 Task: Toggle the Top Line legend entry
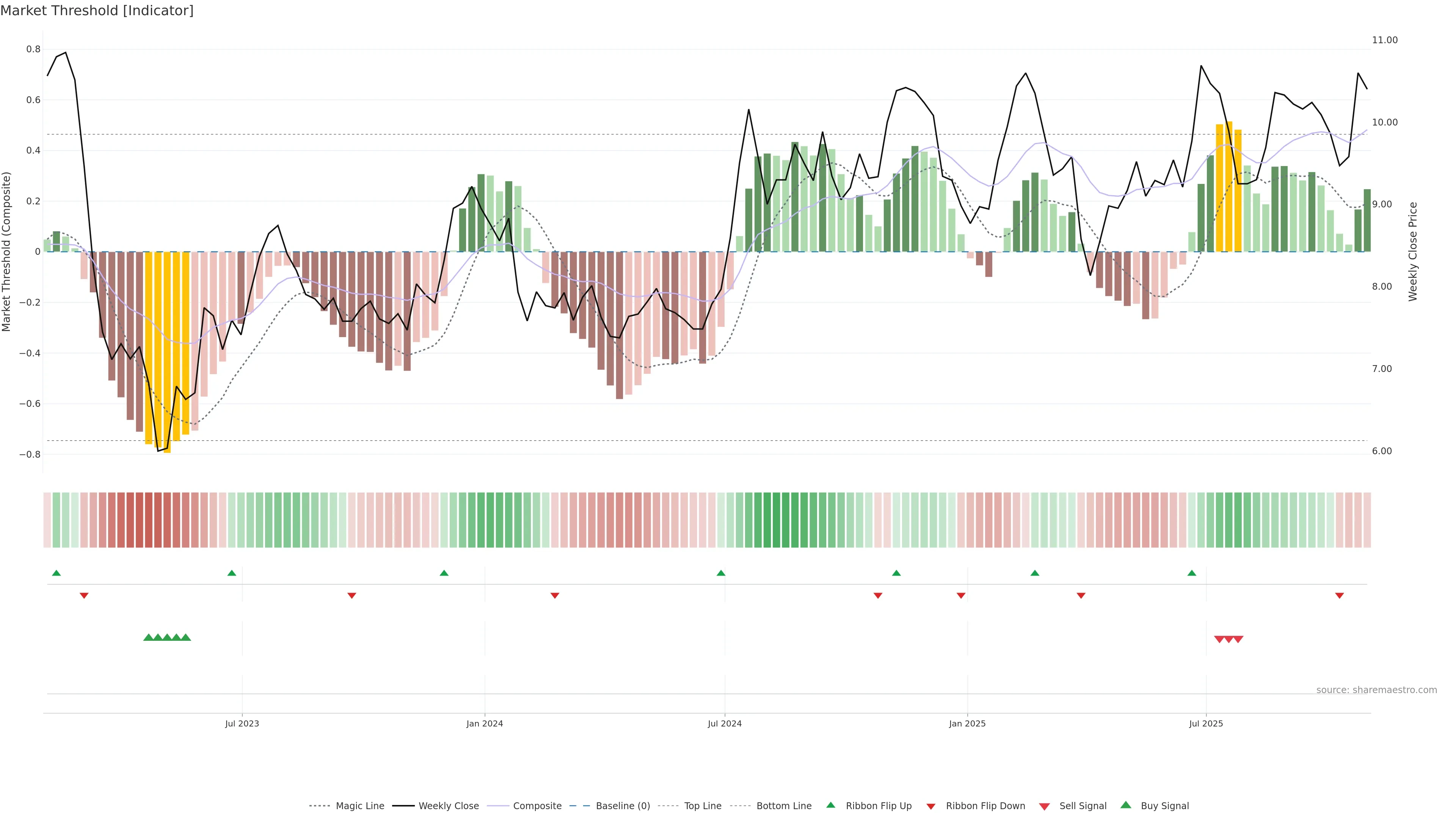point(703,806)
